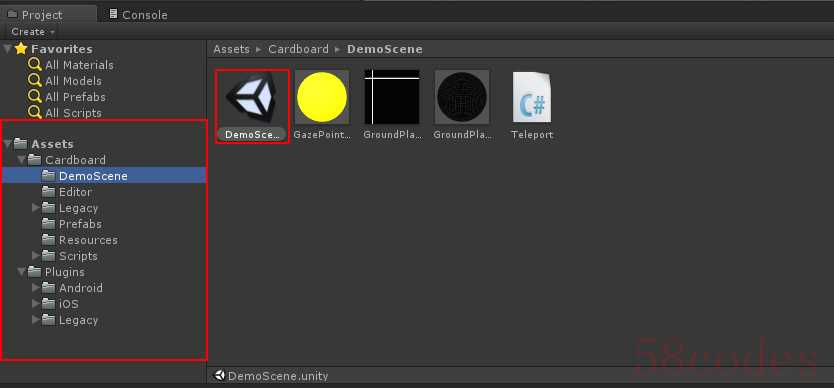Click the All Prefabs search icon
This screenshot has height=388, width=834.
[x=35, y=96]
